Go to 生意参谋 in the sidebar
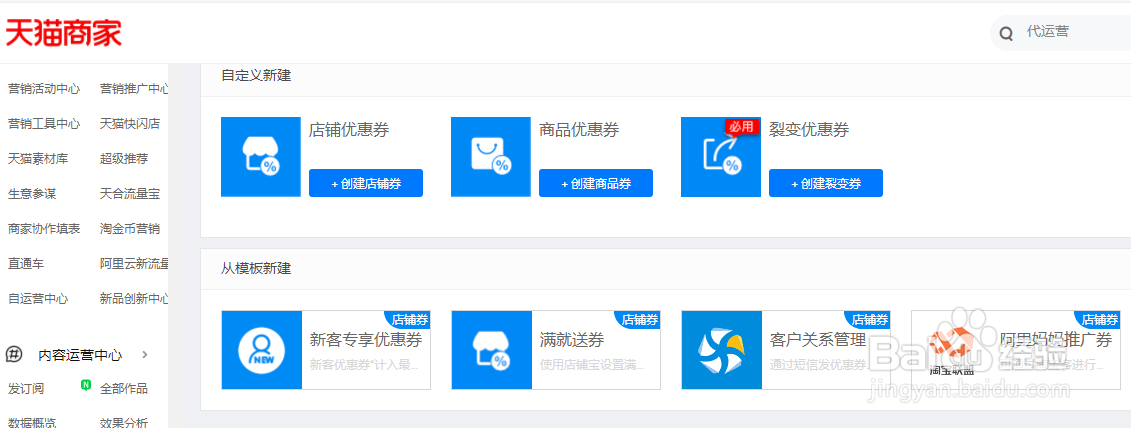Image resolution: width=1131 pixels, height=428 pixels. pos(32,193)
